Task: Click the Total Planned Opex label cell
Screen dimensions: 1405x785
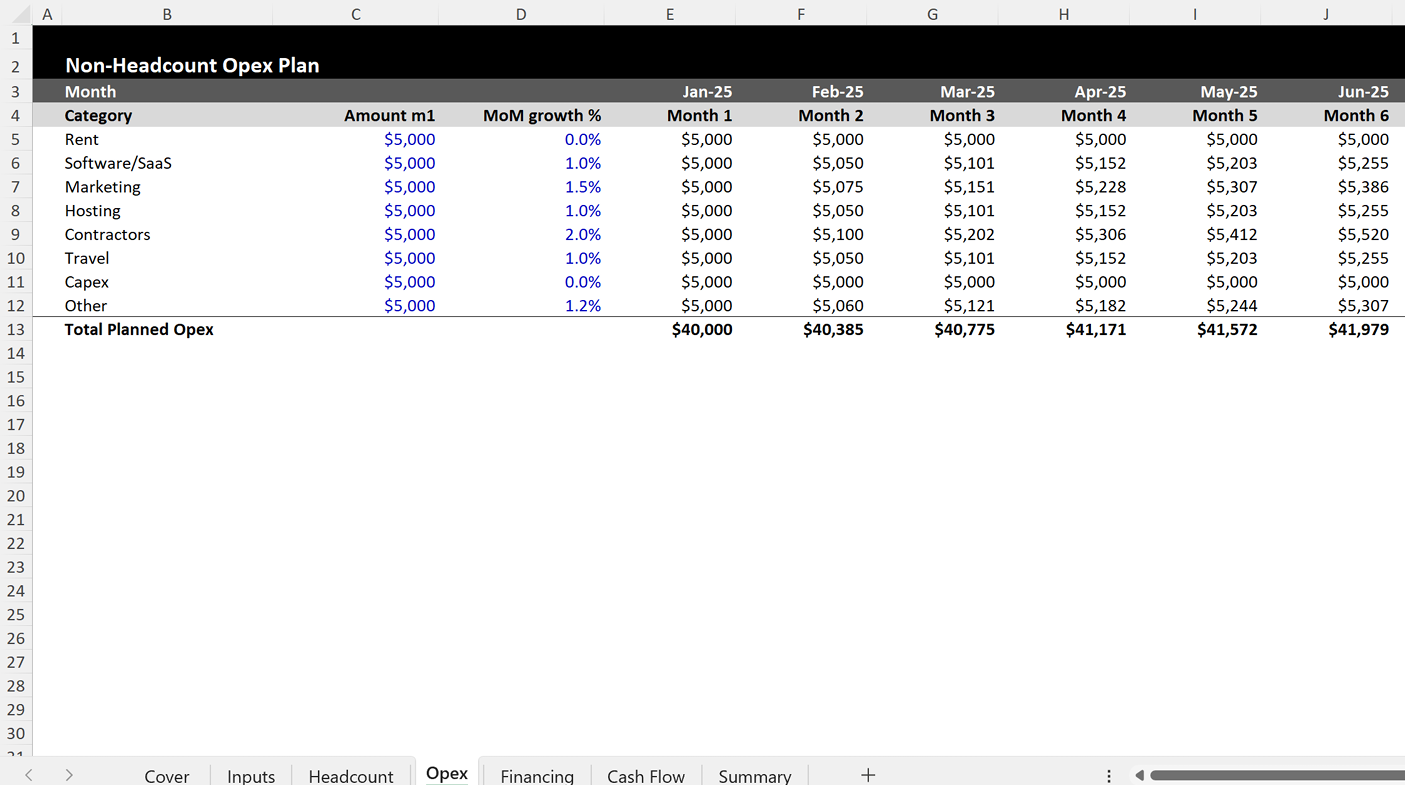Action: (x=139, y=329)
